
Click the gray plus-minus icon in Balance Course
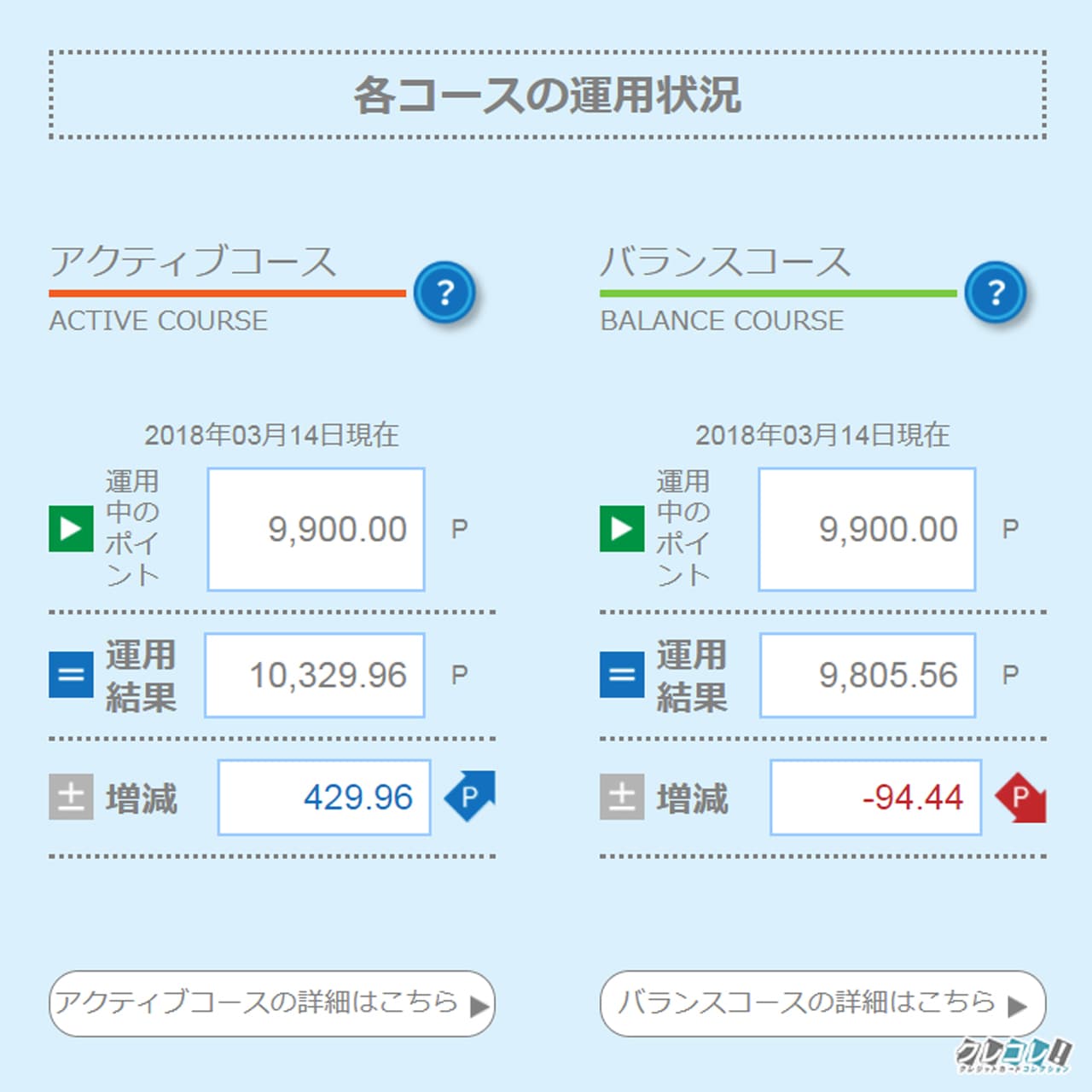[x=622, y=798]
